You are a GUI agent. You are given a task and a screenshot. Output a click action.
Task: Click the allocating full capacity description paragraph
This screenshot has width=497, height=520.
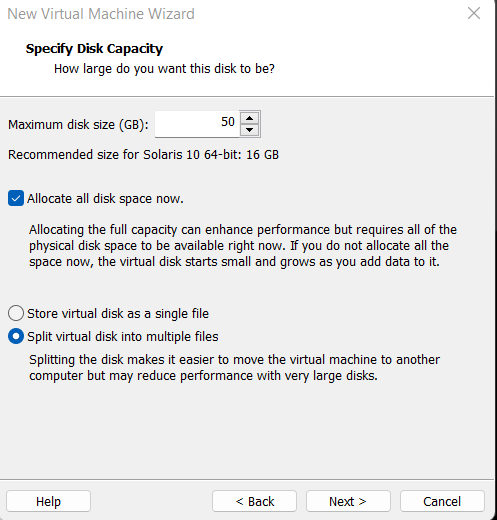click(243, 246)
